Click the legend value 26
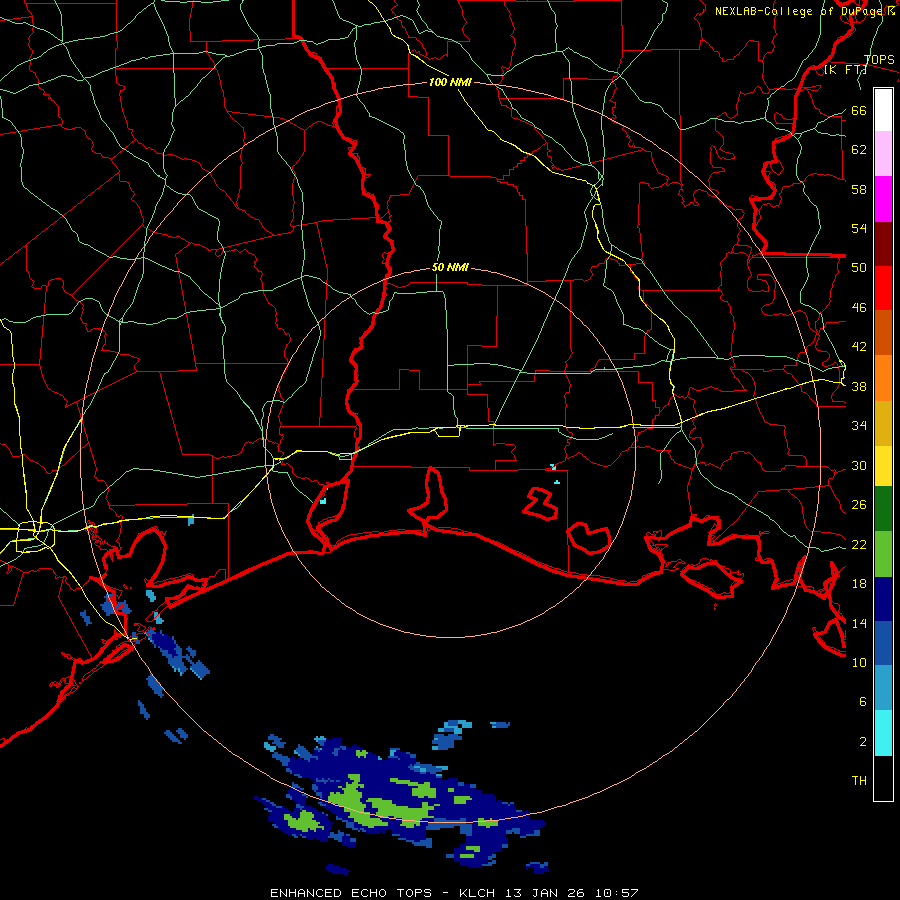 tap(859, 505)
